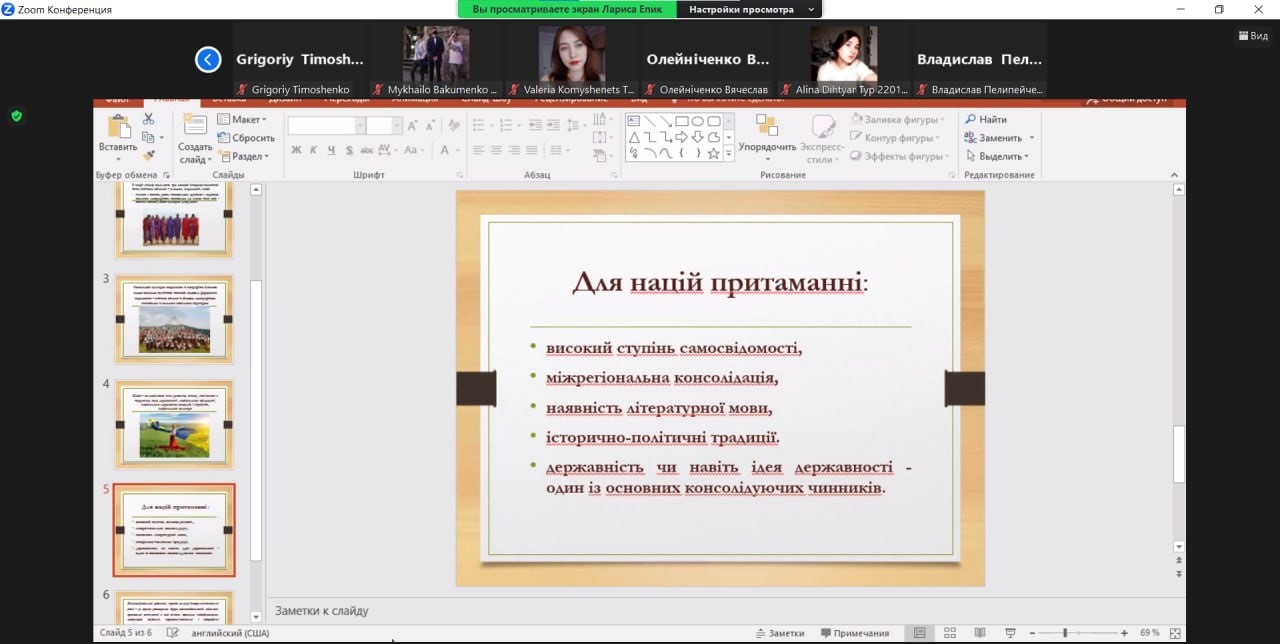Select slide 4 thumbnail with flag image
The width and height of the screenshot is (1280, 644).
point(174,424)
